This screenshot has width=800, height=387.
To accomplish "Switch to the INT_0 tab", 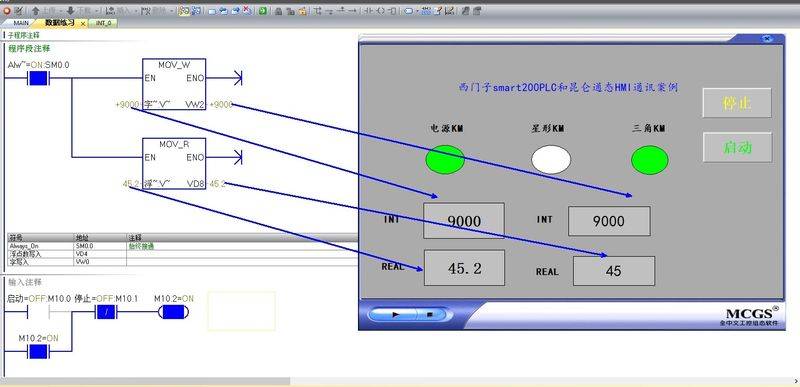I will [x=103, y=23].
